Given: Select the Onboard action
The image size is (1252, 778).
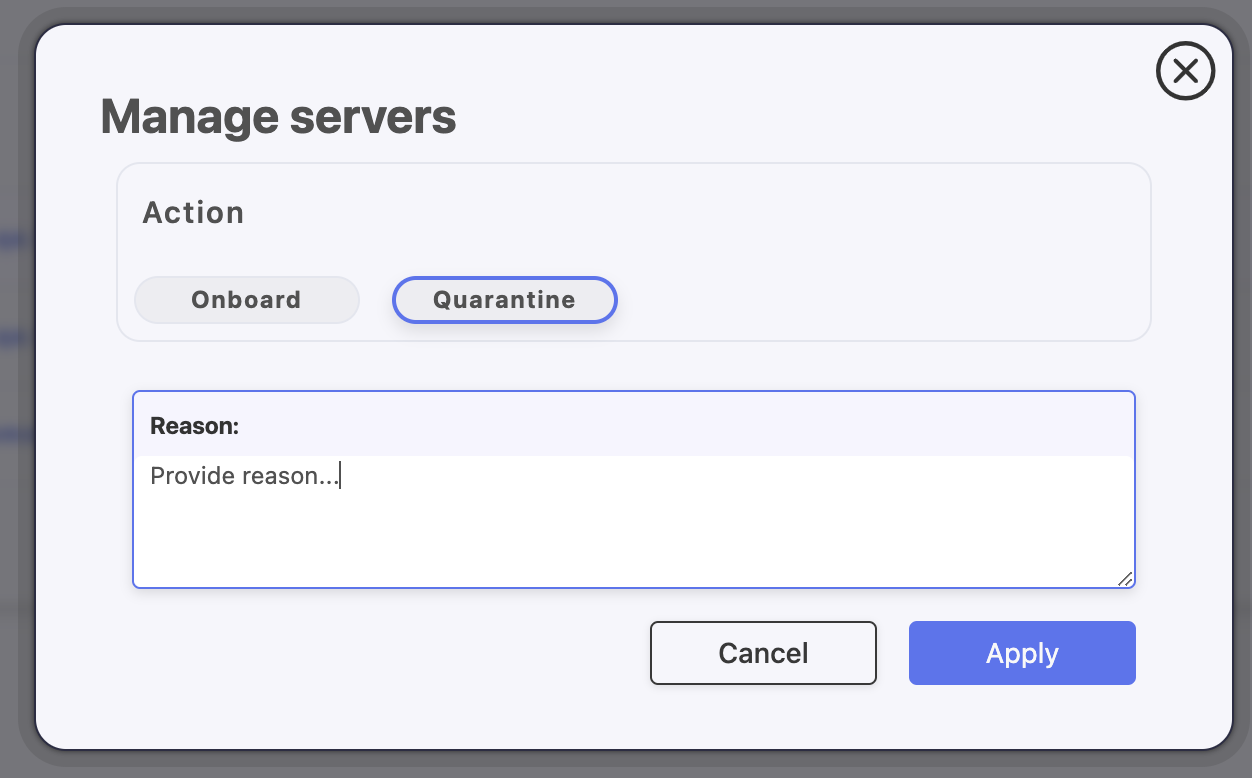Looking at the screenshot, I should 247,300.
